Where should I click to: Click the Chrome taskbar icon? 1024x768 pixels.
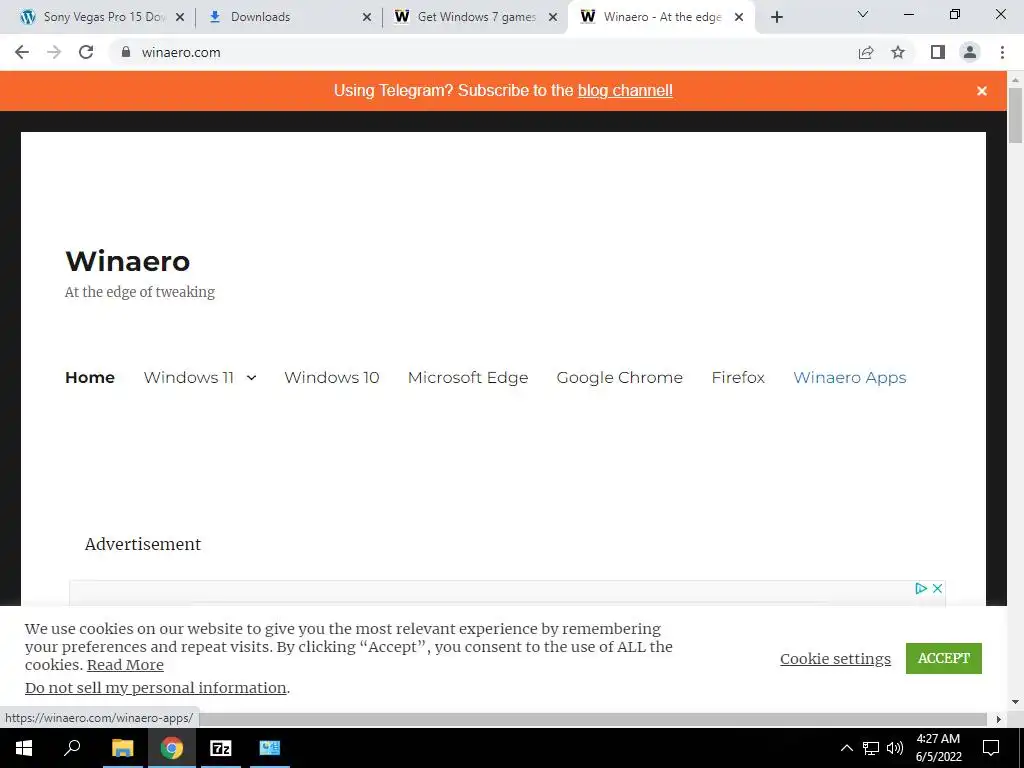pyautogui.click(x=172, y=748)
